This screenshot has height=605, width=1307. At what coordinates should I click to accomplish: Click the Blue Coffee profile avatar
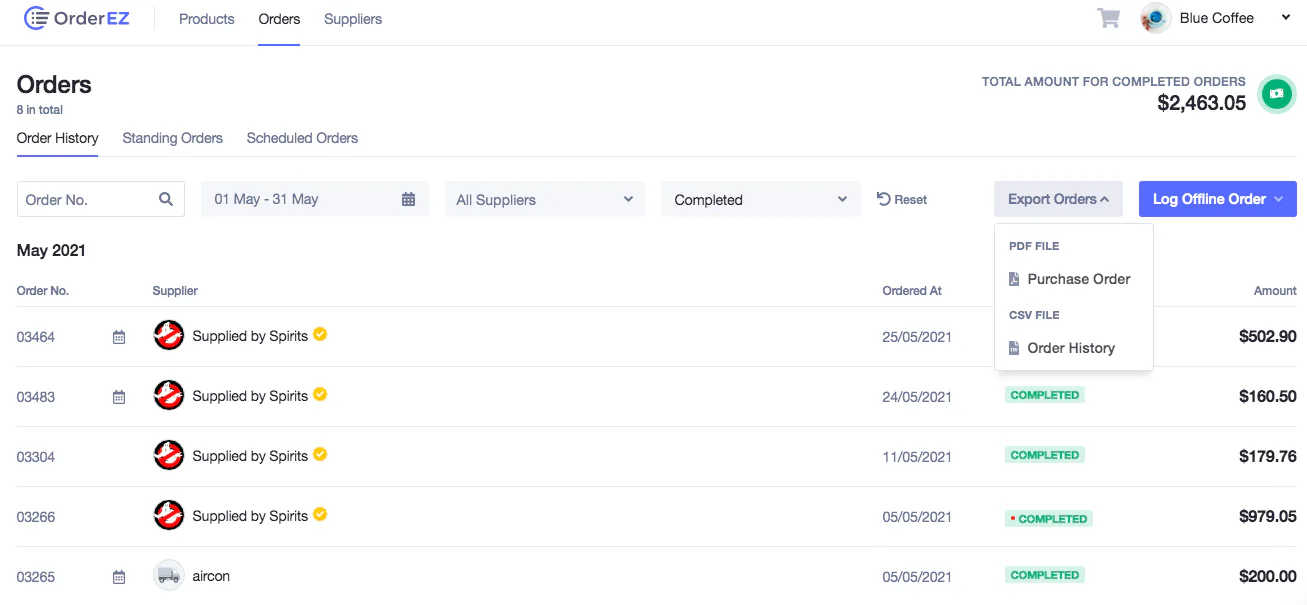(1156, 18)
